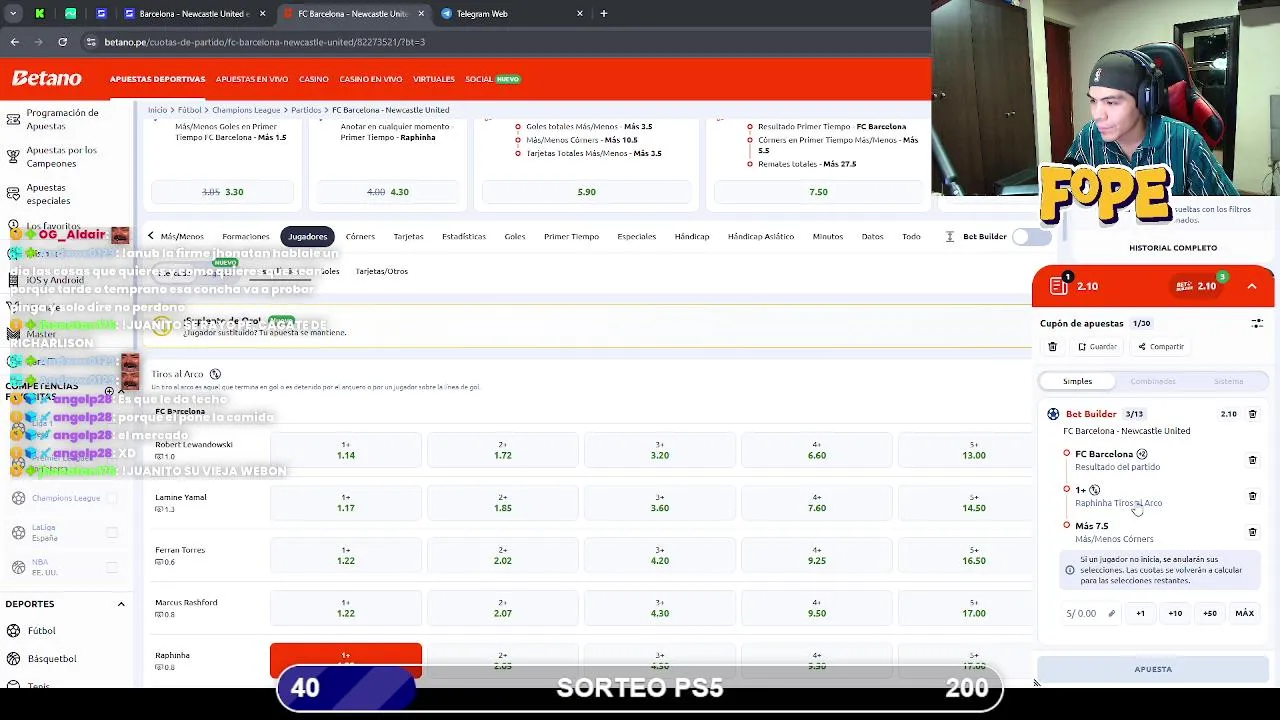This screenshot has width=1280, height=720.
Task: Add the boosted 4.30 Raphinha odds
Action: click(x=387, y=192)
